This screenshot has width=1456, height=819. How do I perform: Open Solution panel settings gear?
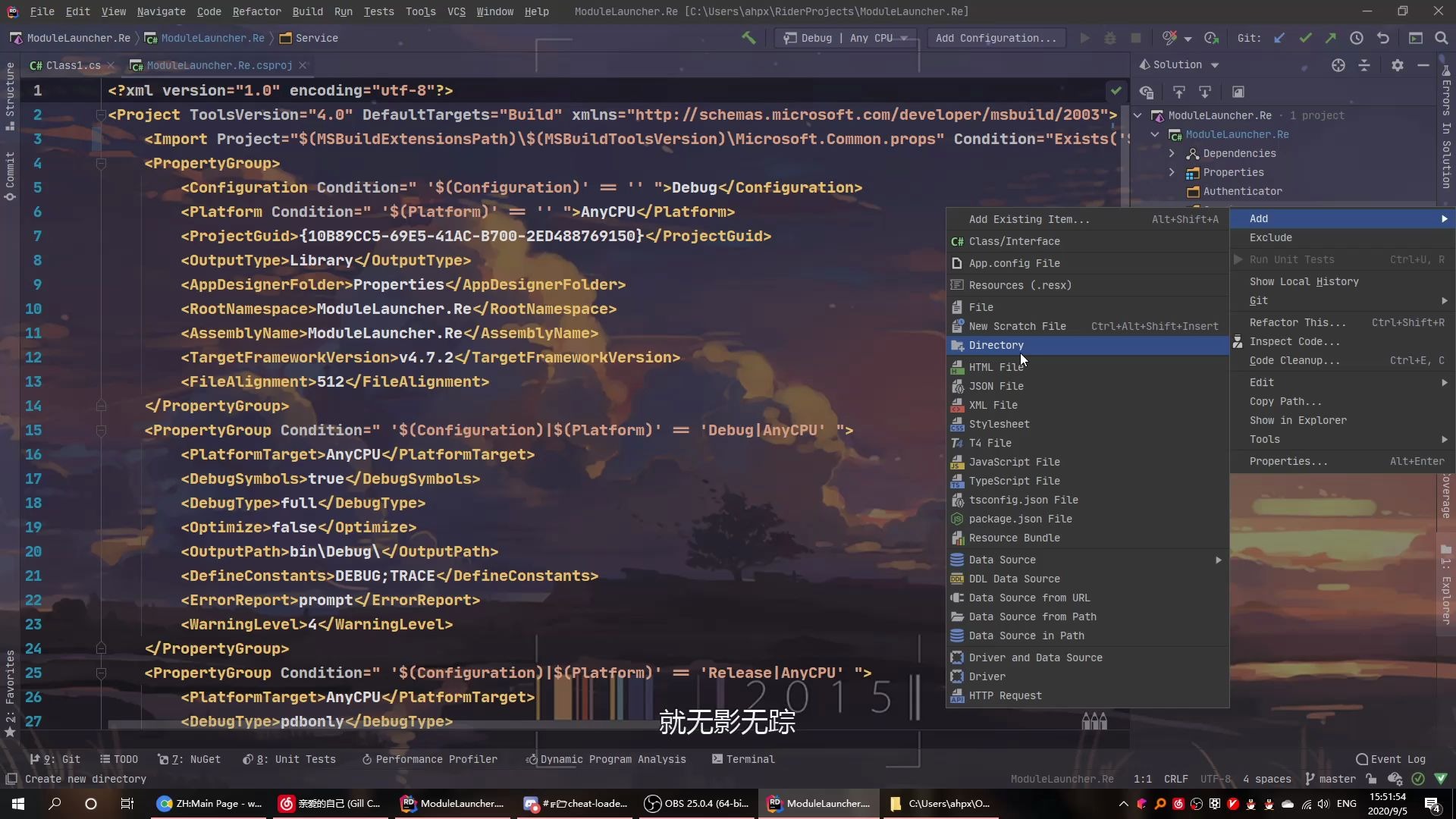[x=1398, y=65]
